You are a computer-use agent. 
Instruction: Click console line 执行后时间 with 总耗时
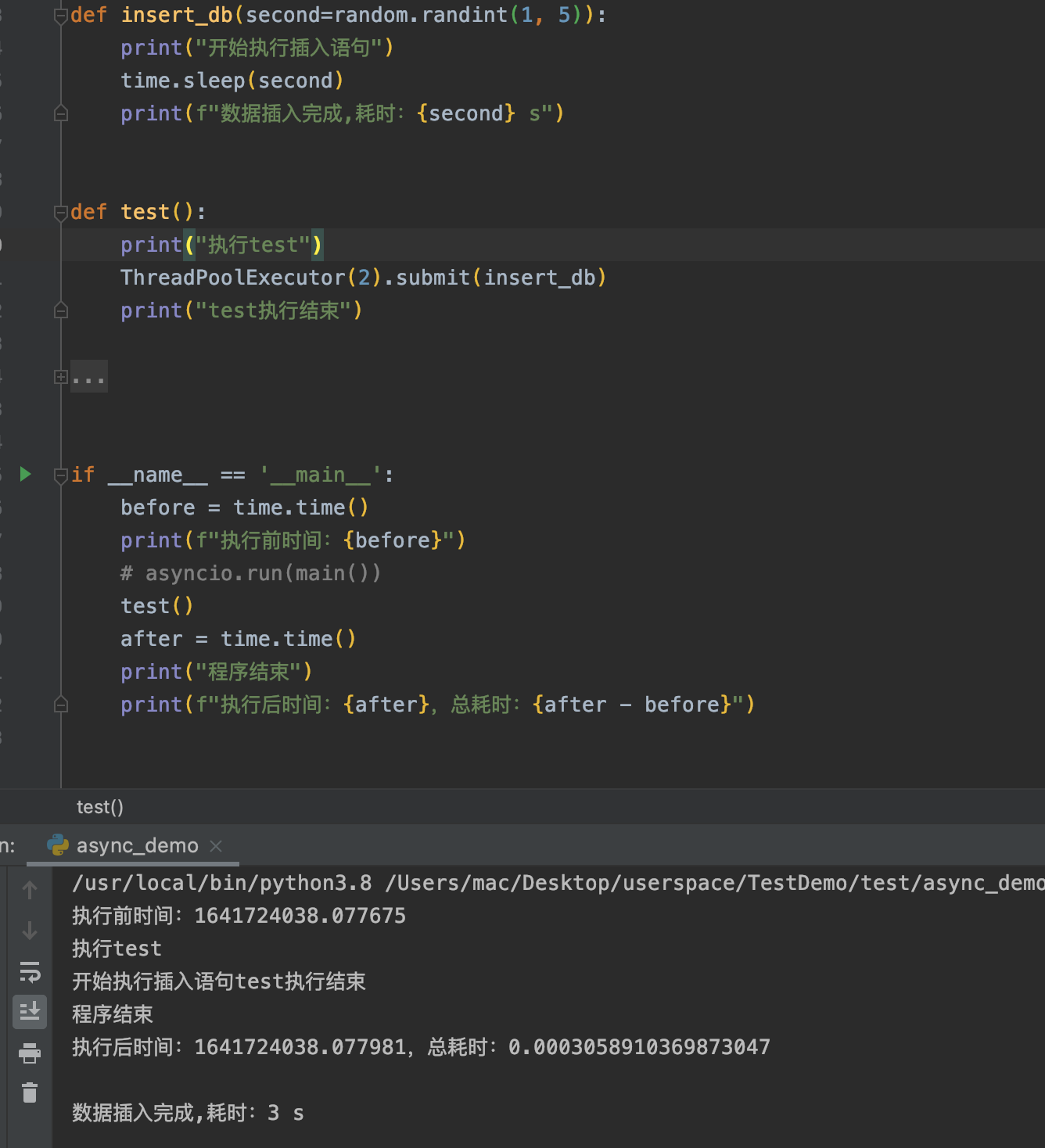[421, 1047]
